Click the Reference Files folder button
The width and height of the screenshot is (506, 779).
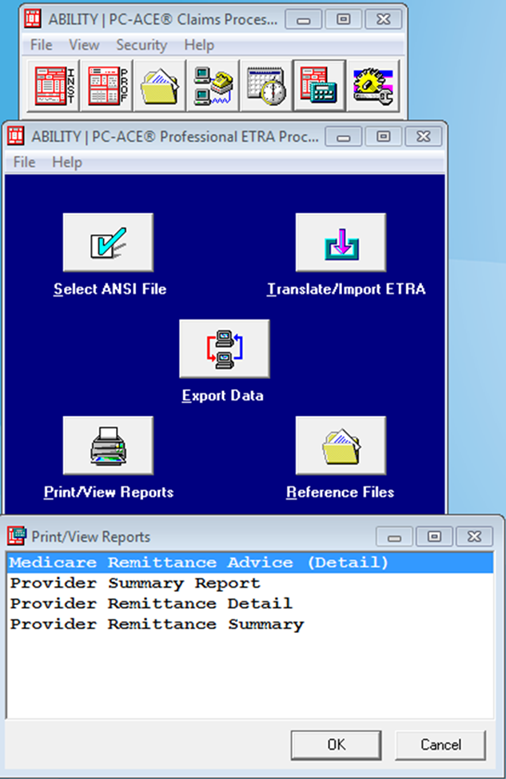340,446
